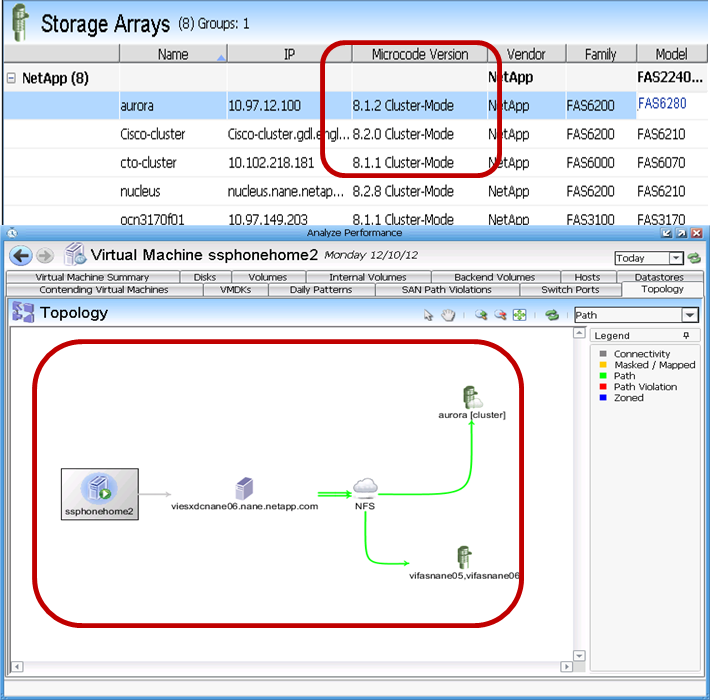Click the blue Zoned legend swatch

coord(603,397)
